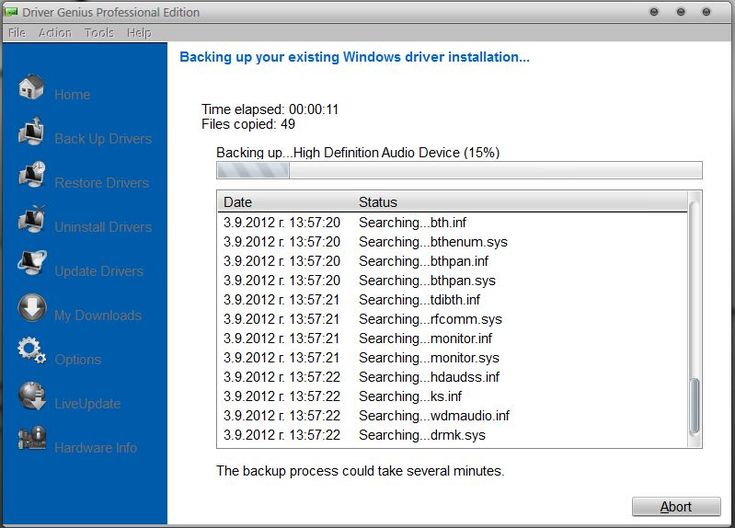The image size is (735, 528).
Task: Select log row Searching...ks.inf
Action: coord(452,396)
